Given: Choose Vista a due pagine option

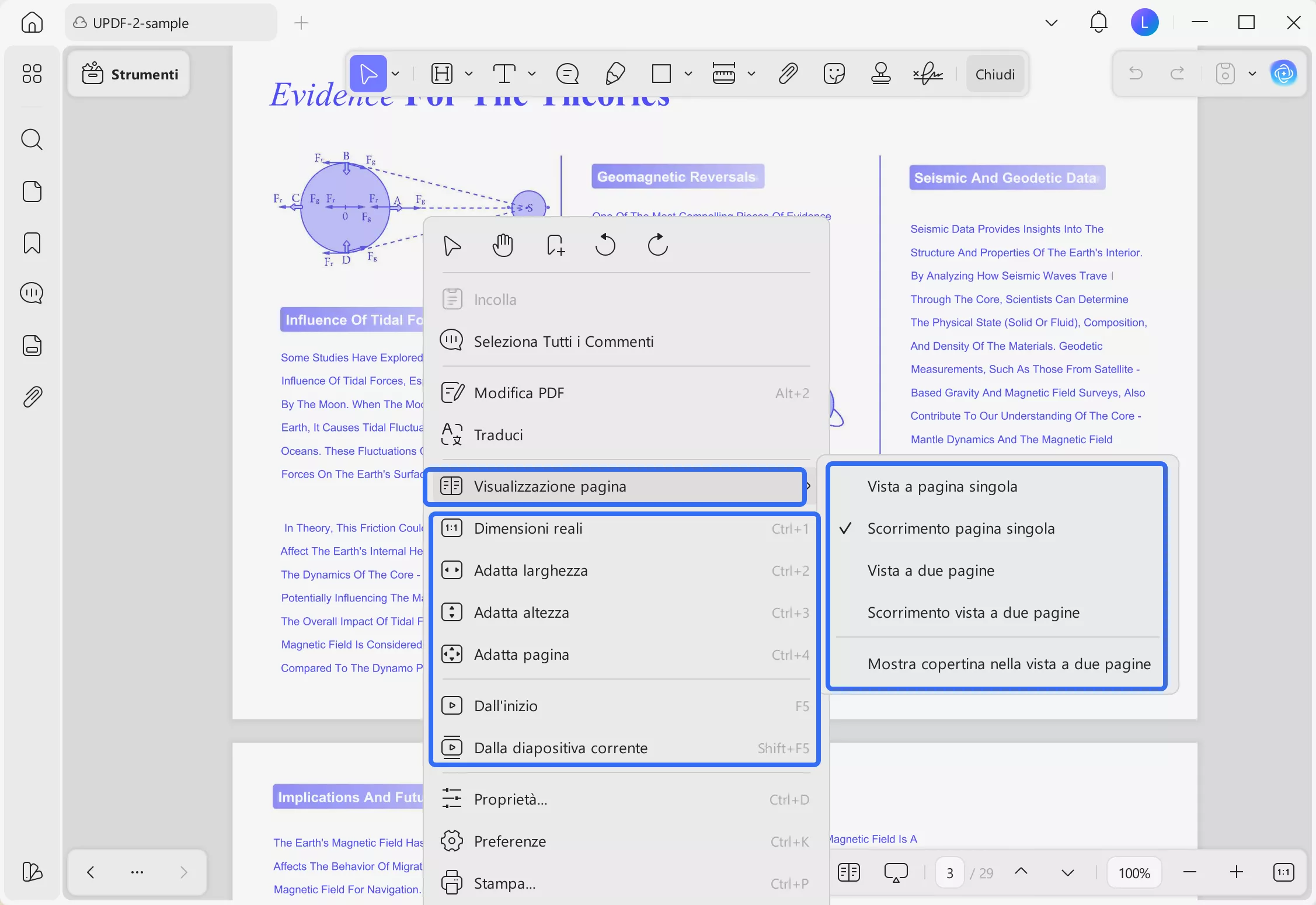Looking at the screenshot, I should (x=931, y=570).
